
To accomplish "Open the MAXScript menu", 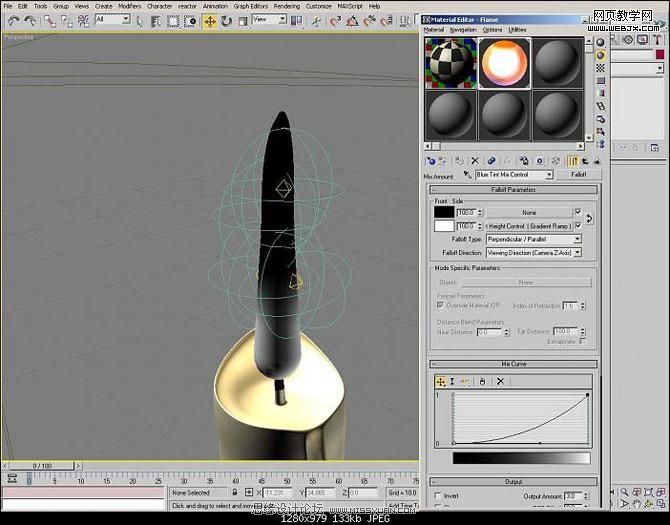I will (x=350, y=6).
